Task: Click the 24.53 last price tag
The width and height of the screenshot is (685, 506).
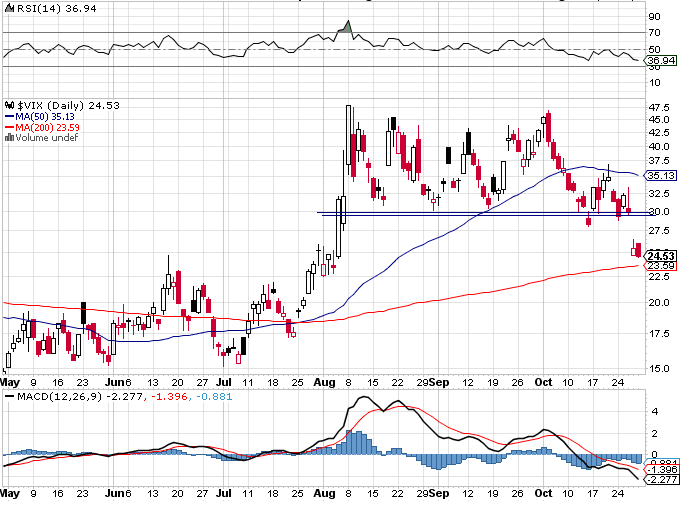Action: (661, 256)
